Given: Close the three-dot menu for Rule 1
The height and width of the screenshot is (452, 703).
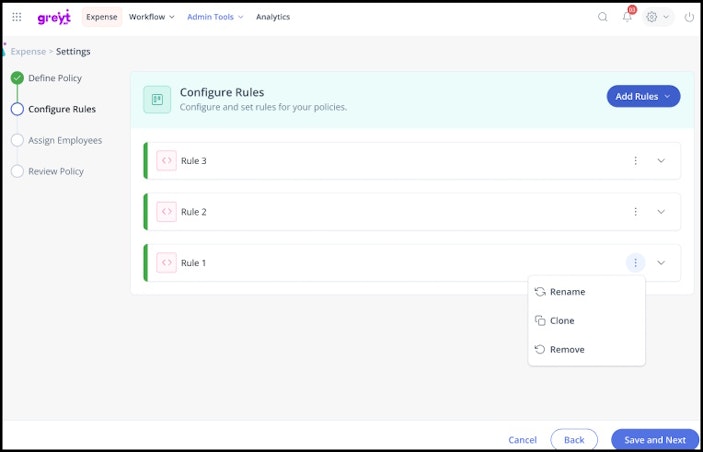Looking at the screenshot, I should (635, 263).
